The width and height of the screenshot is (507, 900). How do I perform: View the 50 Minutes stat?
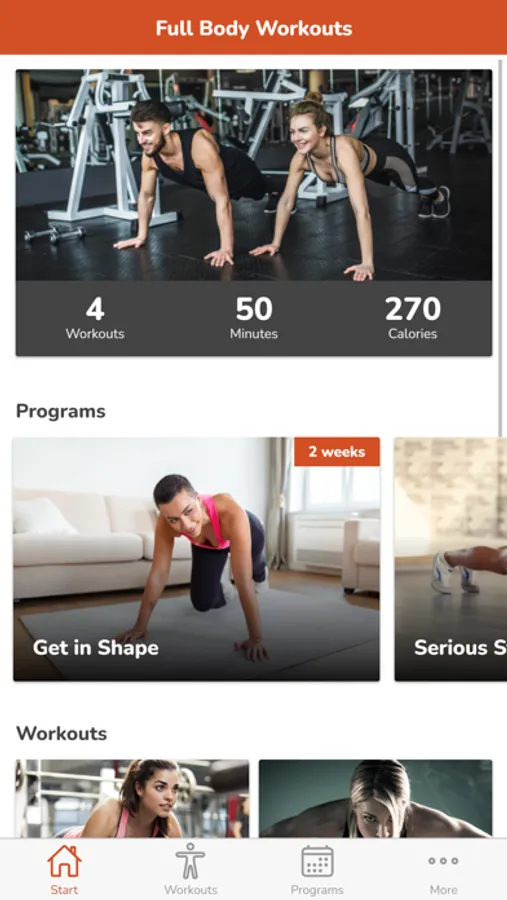[x=254, y=318]
